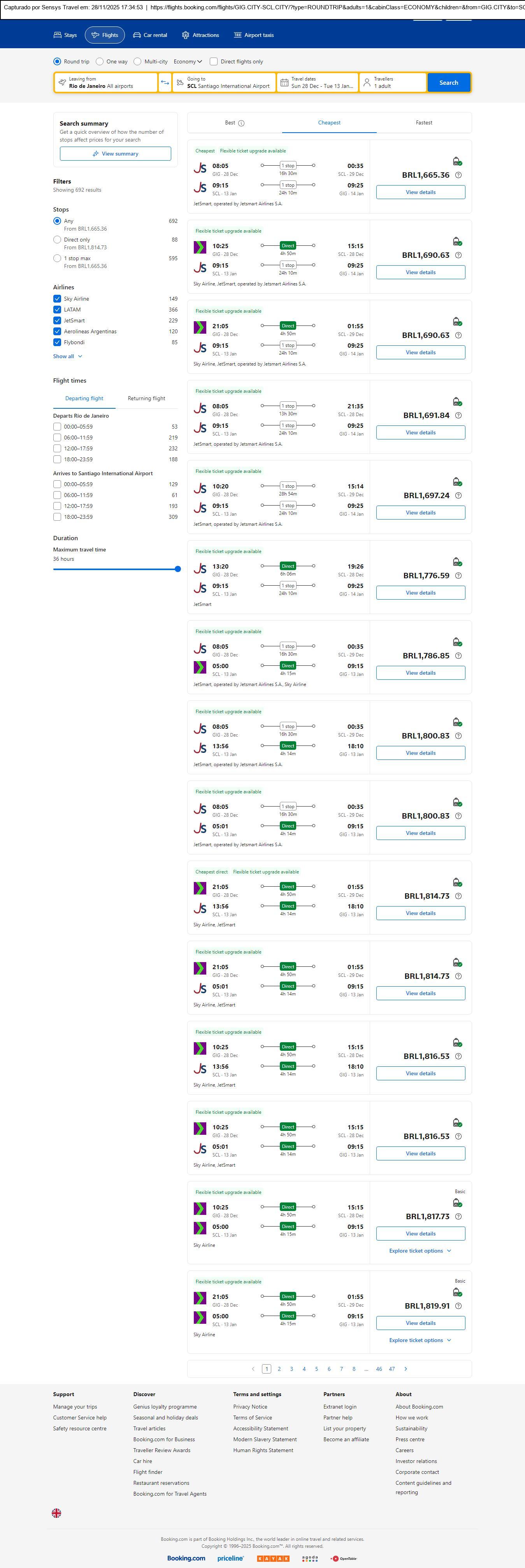Uncheck the LATAM airline filter
525x1568 pixels.
[57, 310]
